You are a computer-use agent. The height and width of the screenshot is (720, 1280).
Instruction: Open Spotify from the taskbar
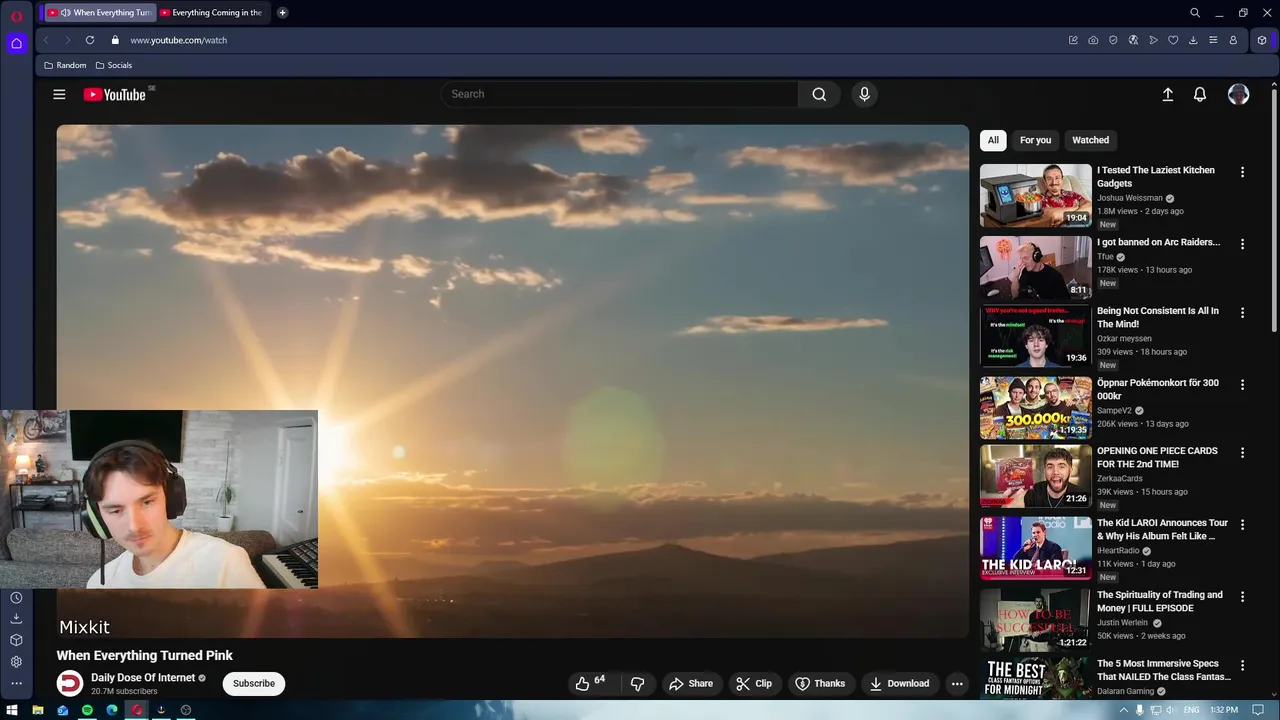pyautogui.click(x=87, y=710)
